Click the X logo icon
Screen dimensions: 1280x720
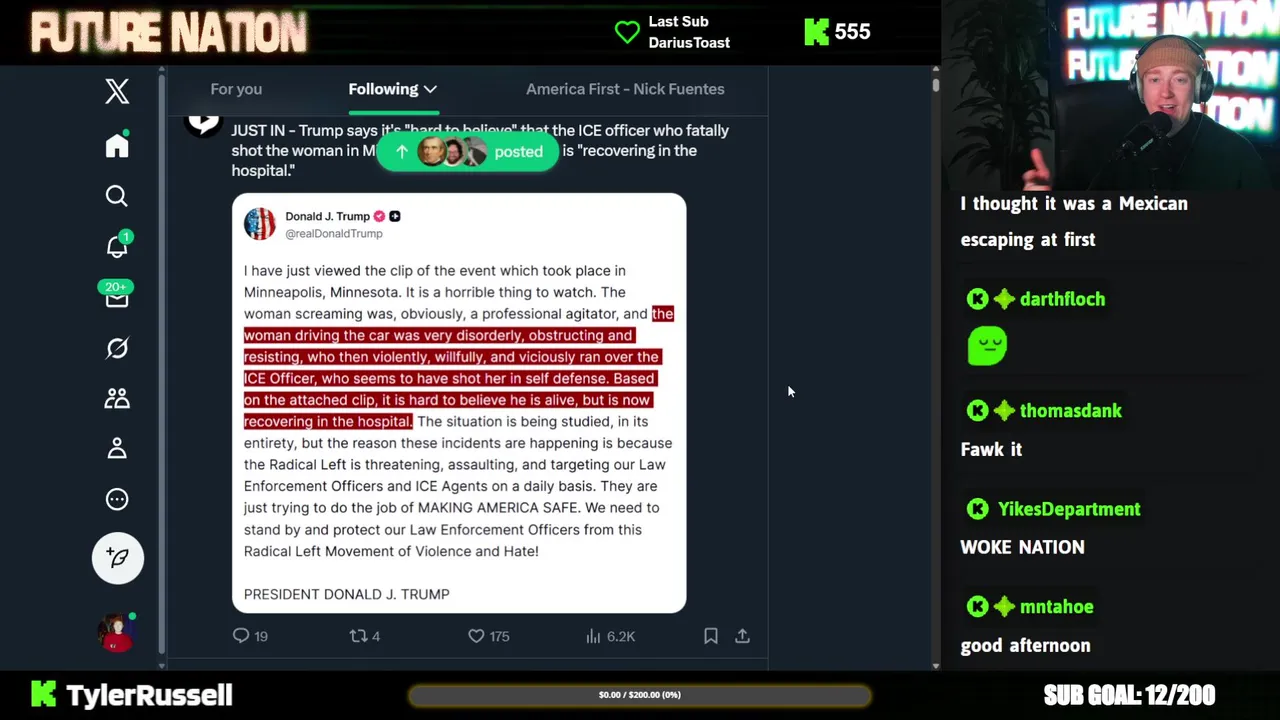click(117, 91)
